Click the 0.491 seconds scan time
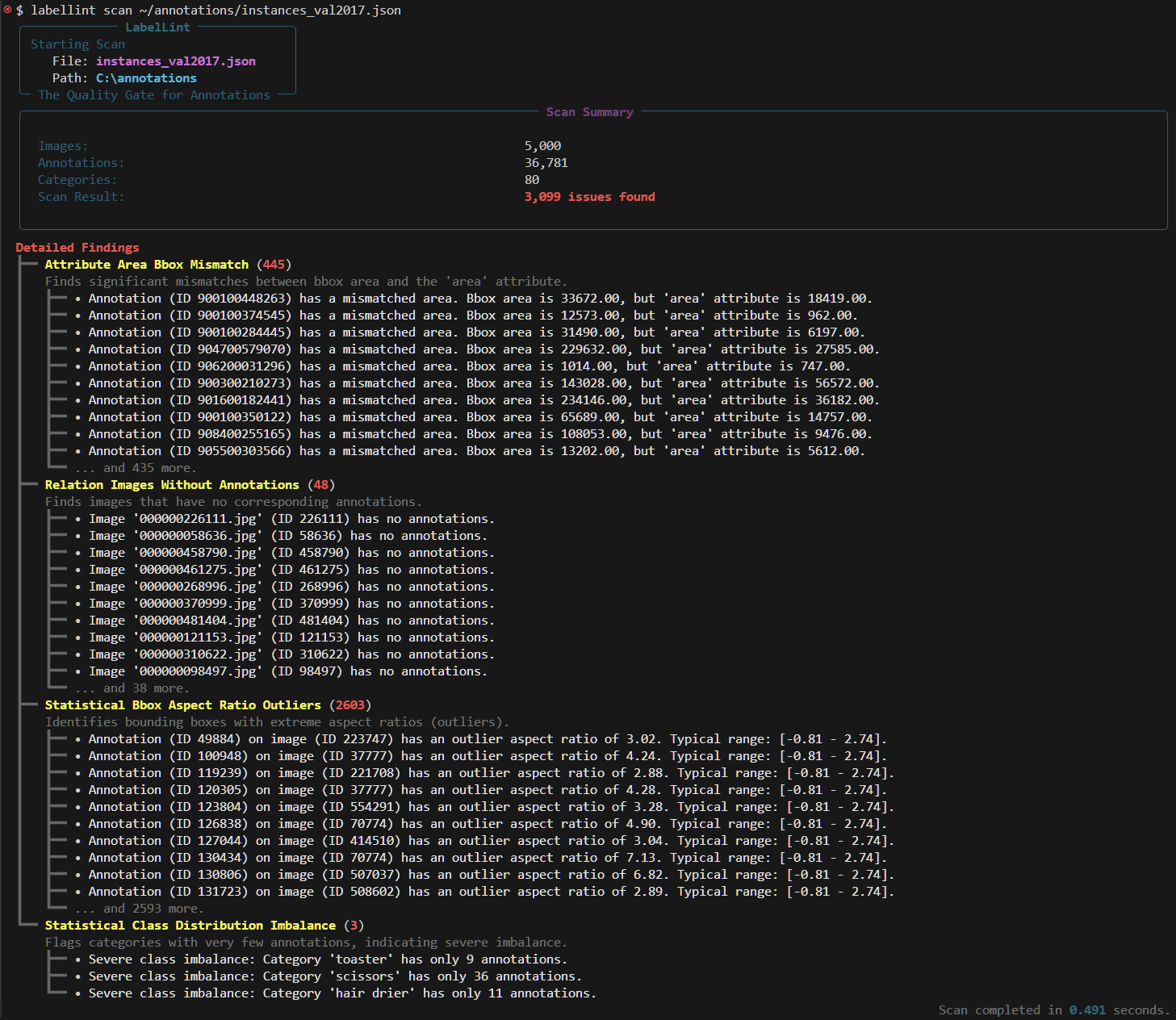Screen dimensions: 1176x1020 point(1086,1010)
